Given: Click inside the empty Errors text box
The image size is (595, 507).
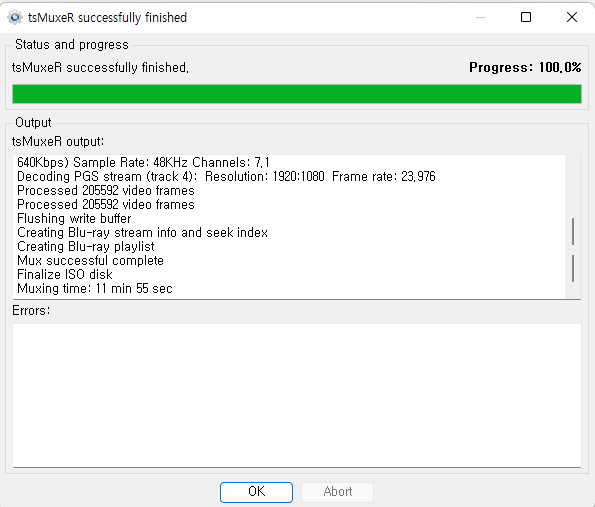Looking at the screenshot, I should tap(297, 395).
